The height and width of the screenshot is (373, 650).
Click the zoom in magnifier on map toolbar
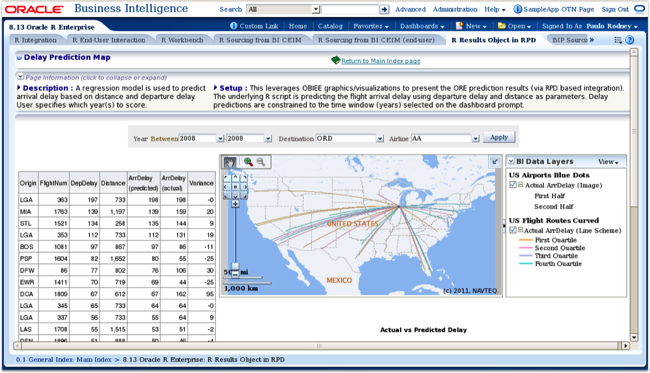pos(248,162)
